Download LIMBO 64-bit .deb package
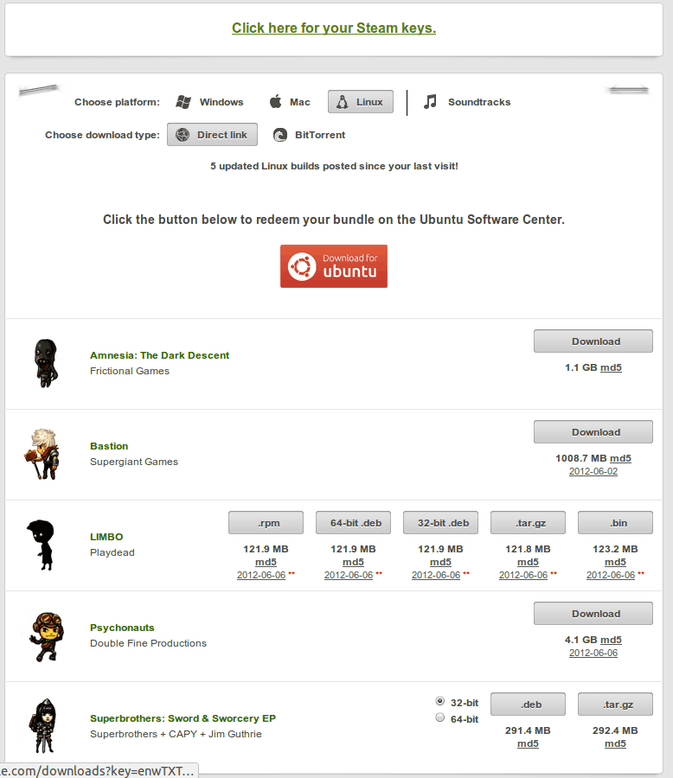The image size is (673, 778). coord(353,522)
